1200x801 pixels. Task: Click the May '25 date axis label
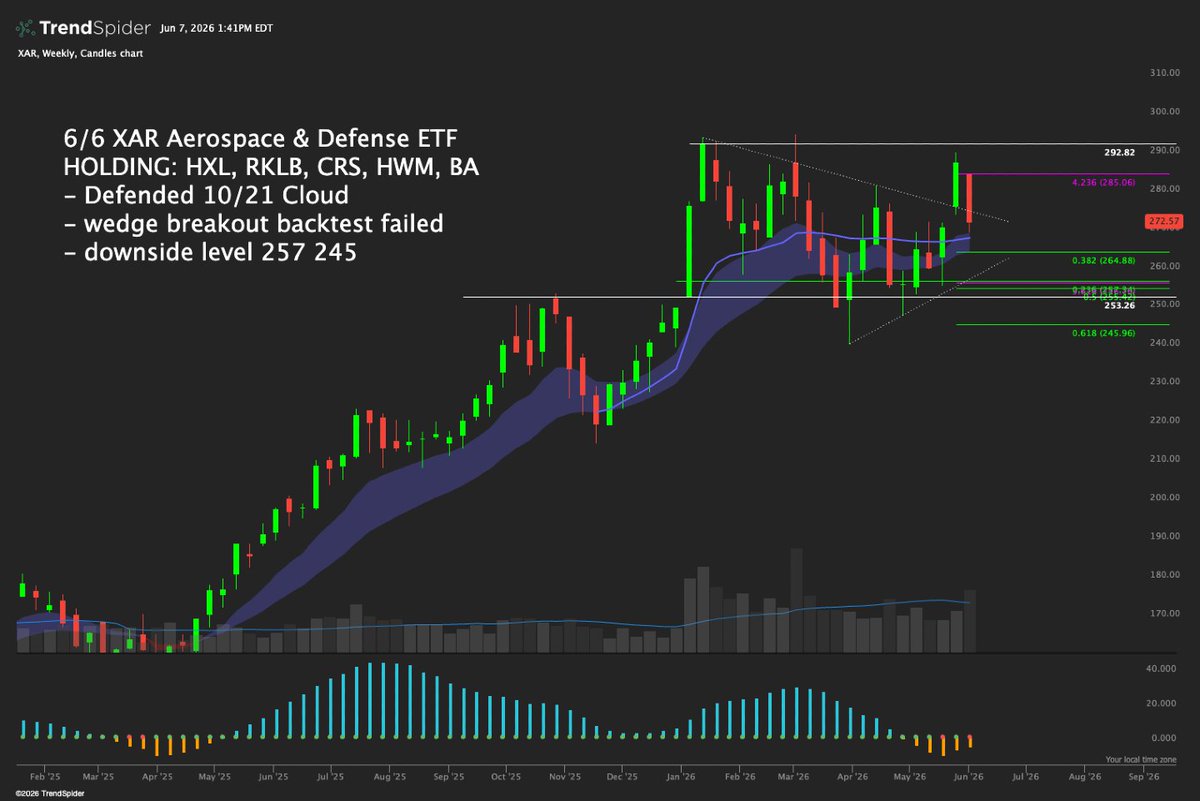pyautogui.click(x=215, y=776)
